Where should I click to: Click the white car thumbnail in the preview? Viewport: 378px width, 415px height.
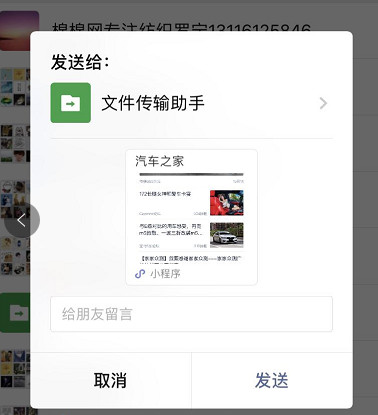tap(227, 235)
